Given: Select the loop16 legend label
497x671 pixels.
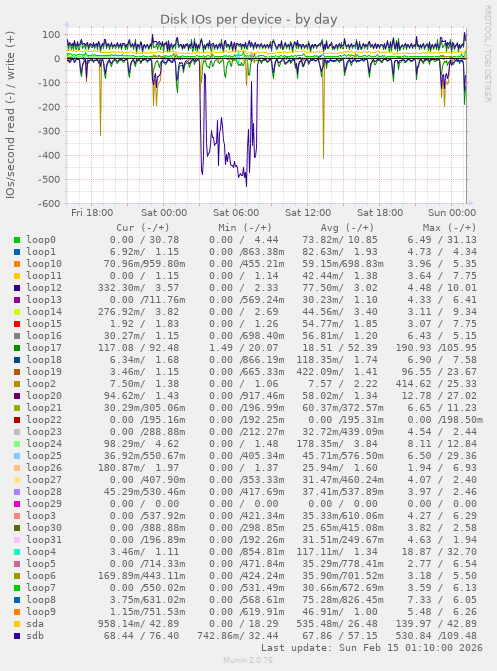Looking at the screenshot, I should 44,336.
